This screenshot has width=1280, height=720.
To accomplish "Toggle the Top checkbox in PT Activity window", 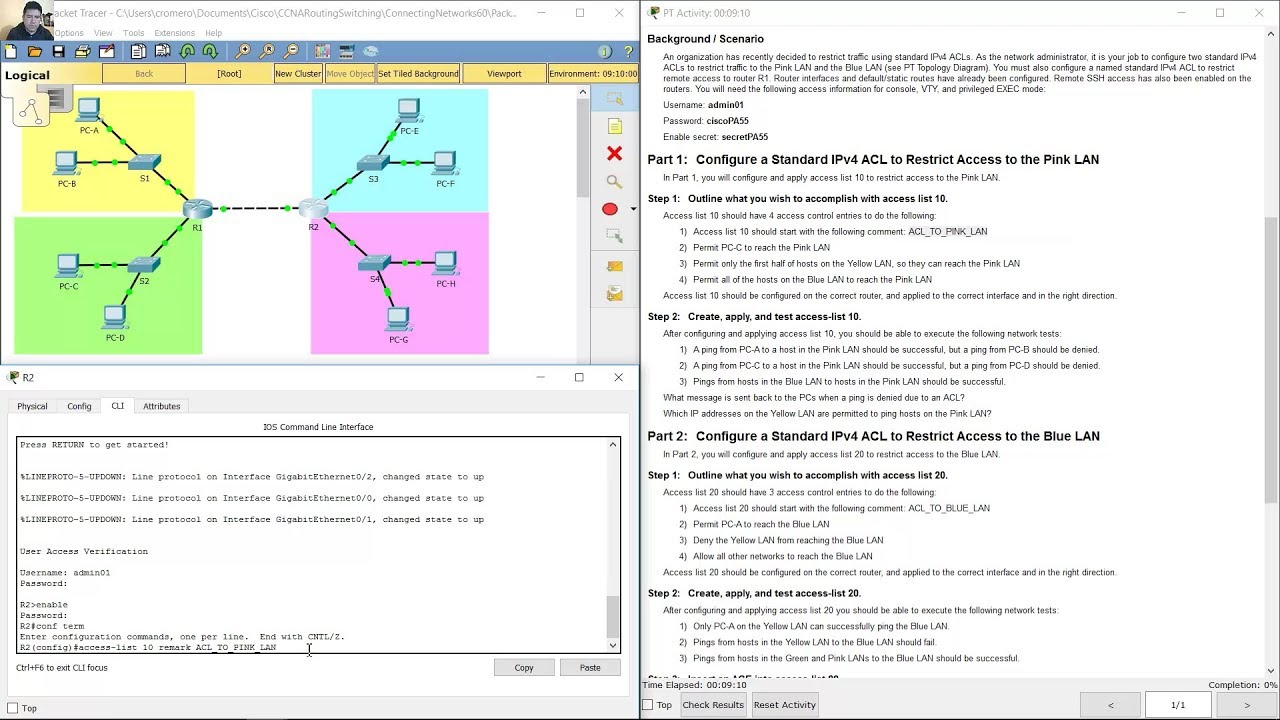I will [647, 705].
